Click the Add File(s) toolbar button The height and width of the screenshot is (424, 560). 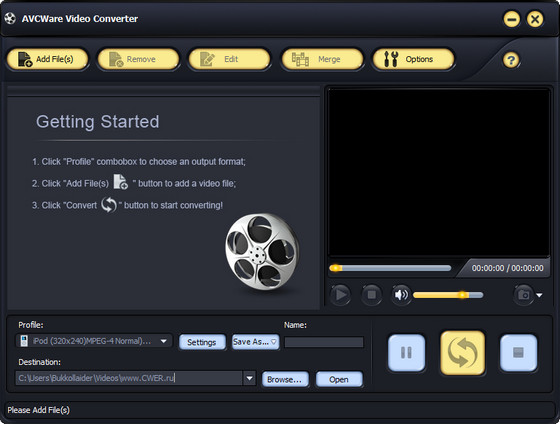point(48,59)
